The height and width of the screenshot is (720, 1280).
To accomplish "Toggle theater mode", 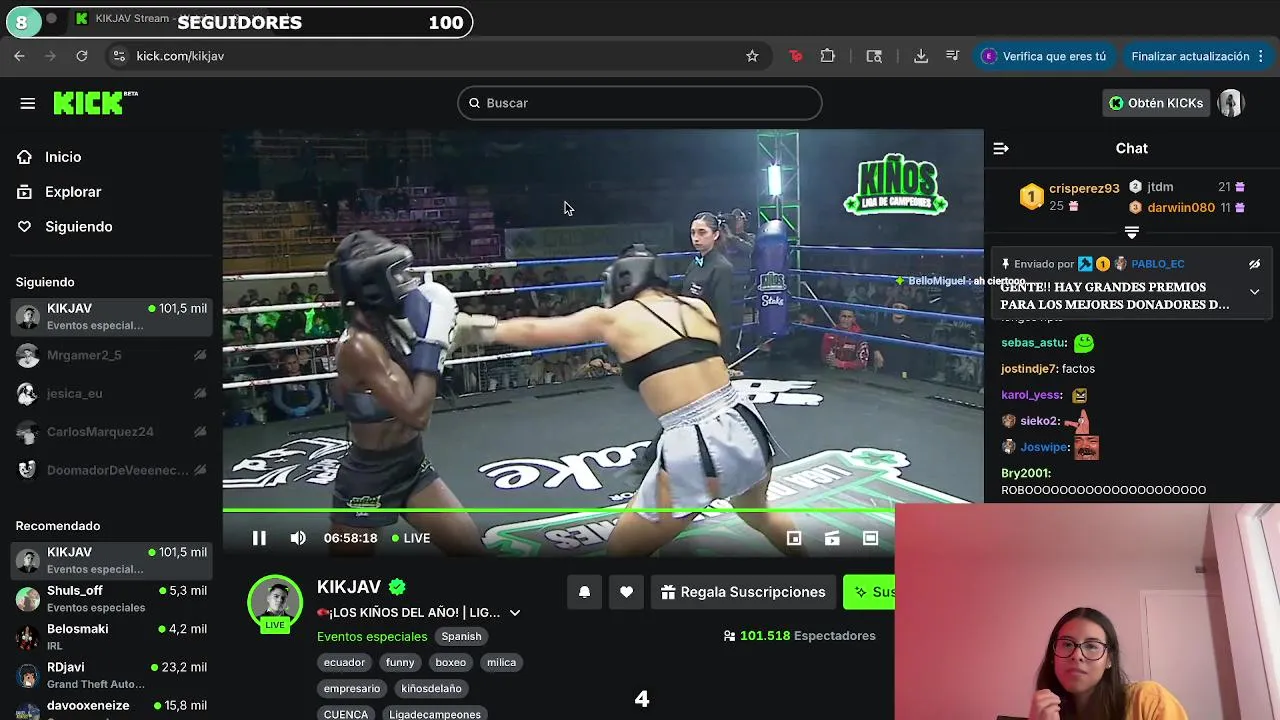I will point(871,538).
